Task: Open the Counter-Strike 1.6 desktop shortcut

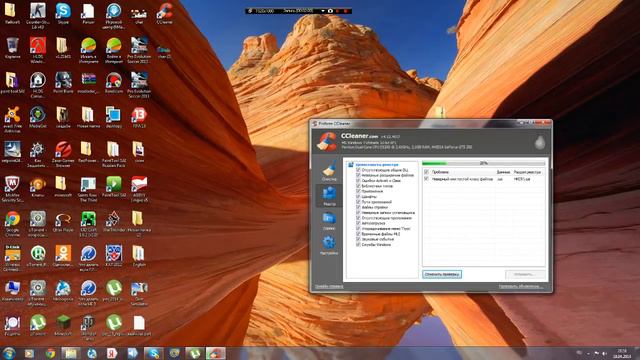Action: tap(38, 15)
